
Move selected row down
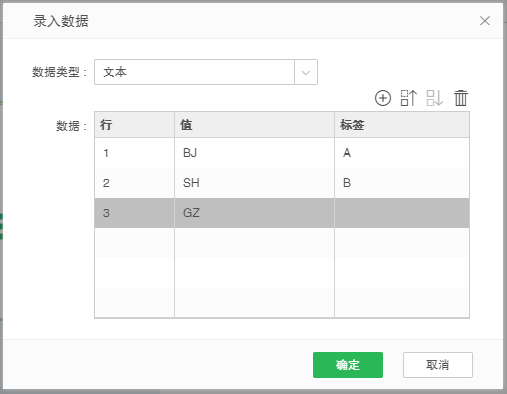point(435,98)
